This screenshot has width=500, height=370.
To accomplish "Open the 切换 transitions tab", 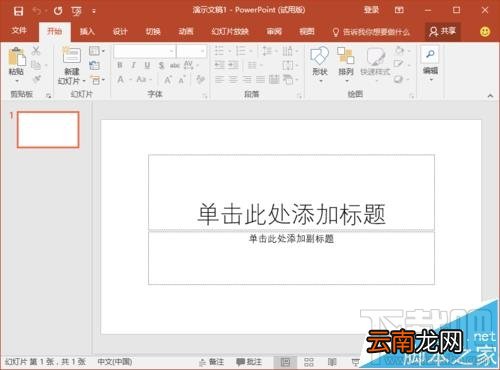I will tap(153, 31).
